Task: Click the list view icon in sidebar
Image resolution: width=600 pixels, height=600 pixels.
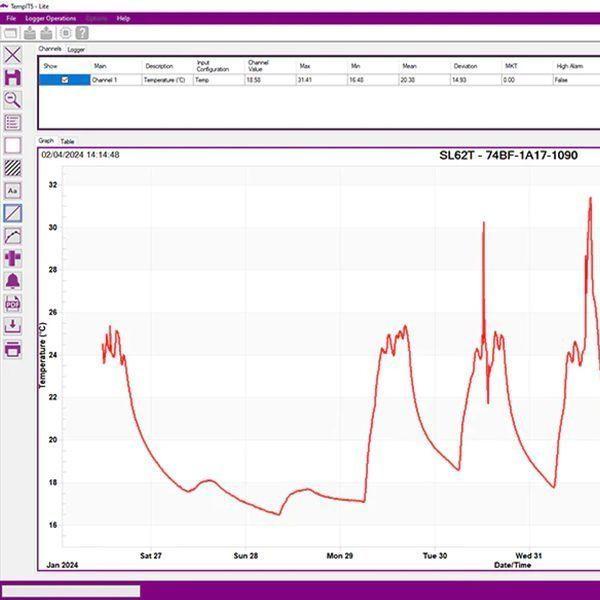Action: point(13,123)
